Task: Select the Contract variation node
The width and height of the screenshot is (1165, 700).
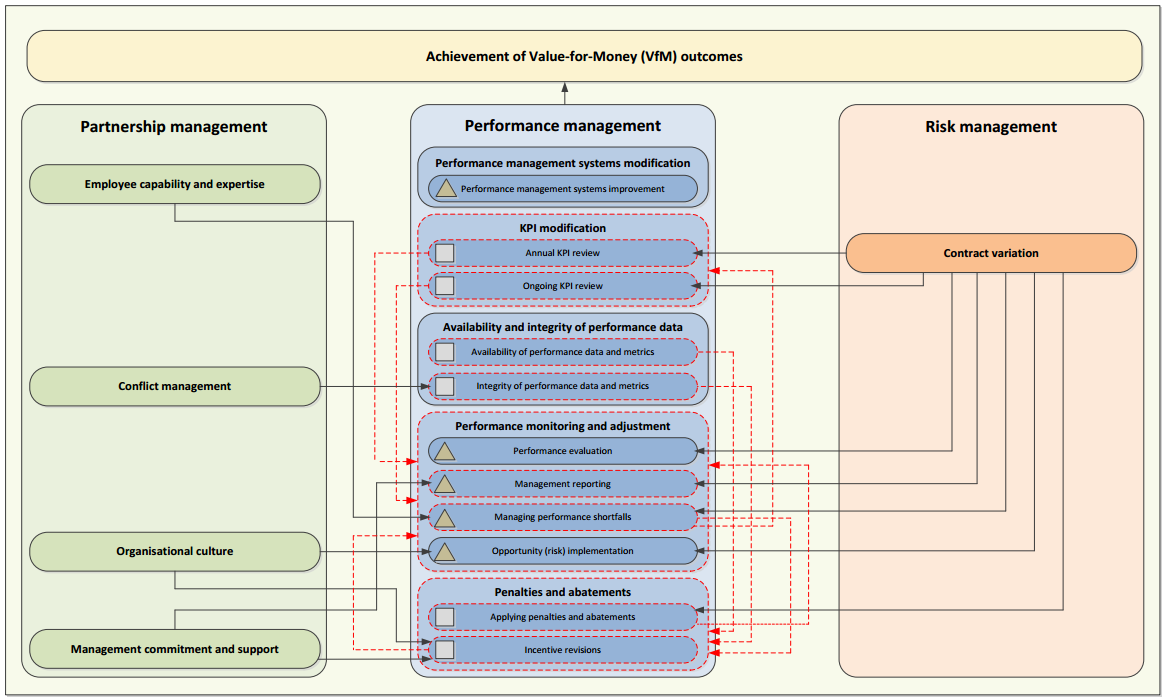Action: pos(990,253)
